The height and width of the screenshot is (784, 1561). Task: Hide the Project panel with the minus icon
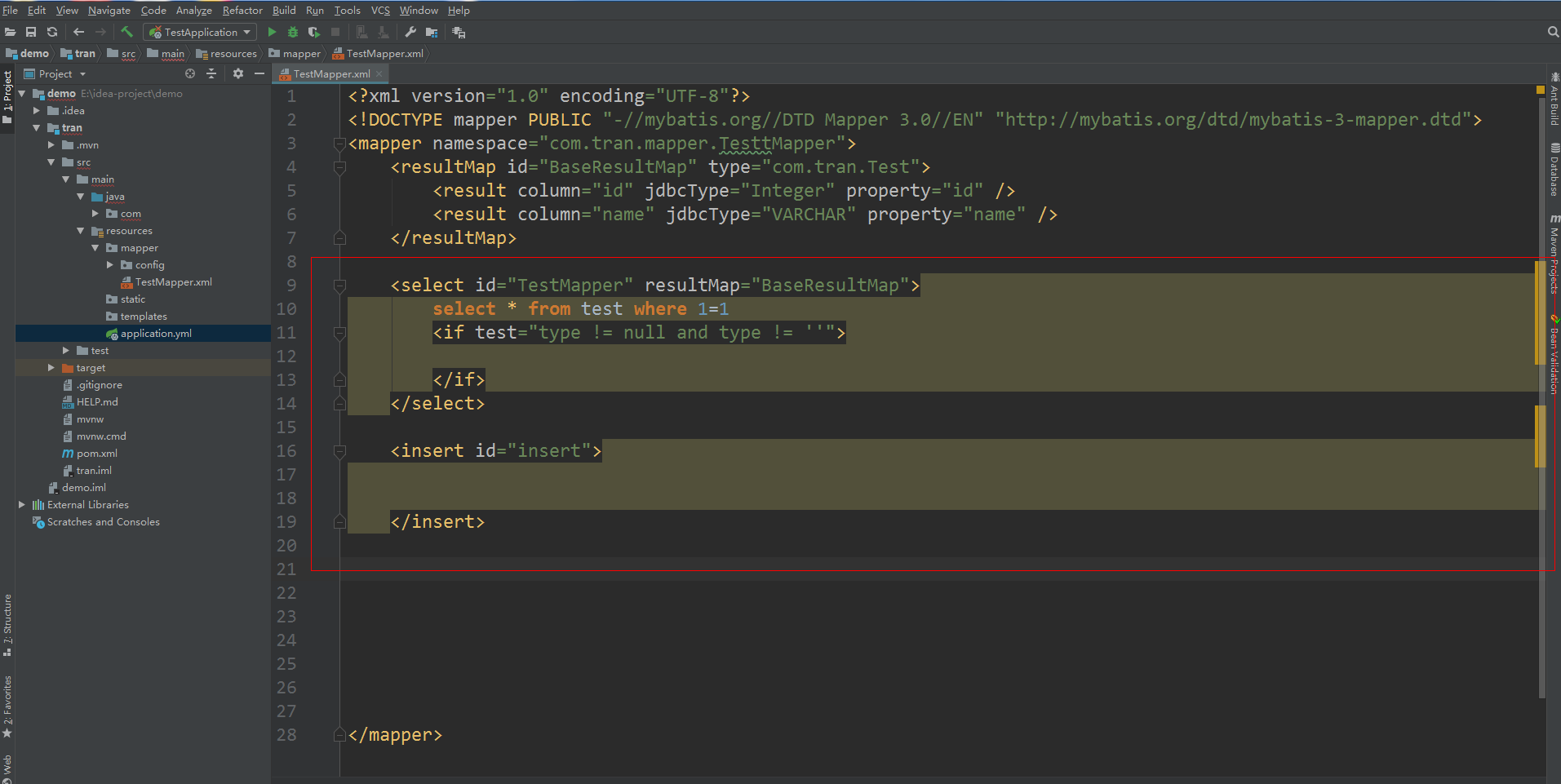click(259, 73)
